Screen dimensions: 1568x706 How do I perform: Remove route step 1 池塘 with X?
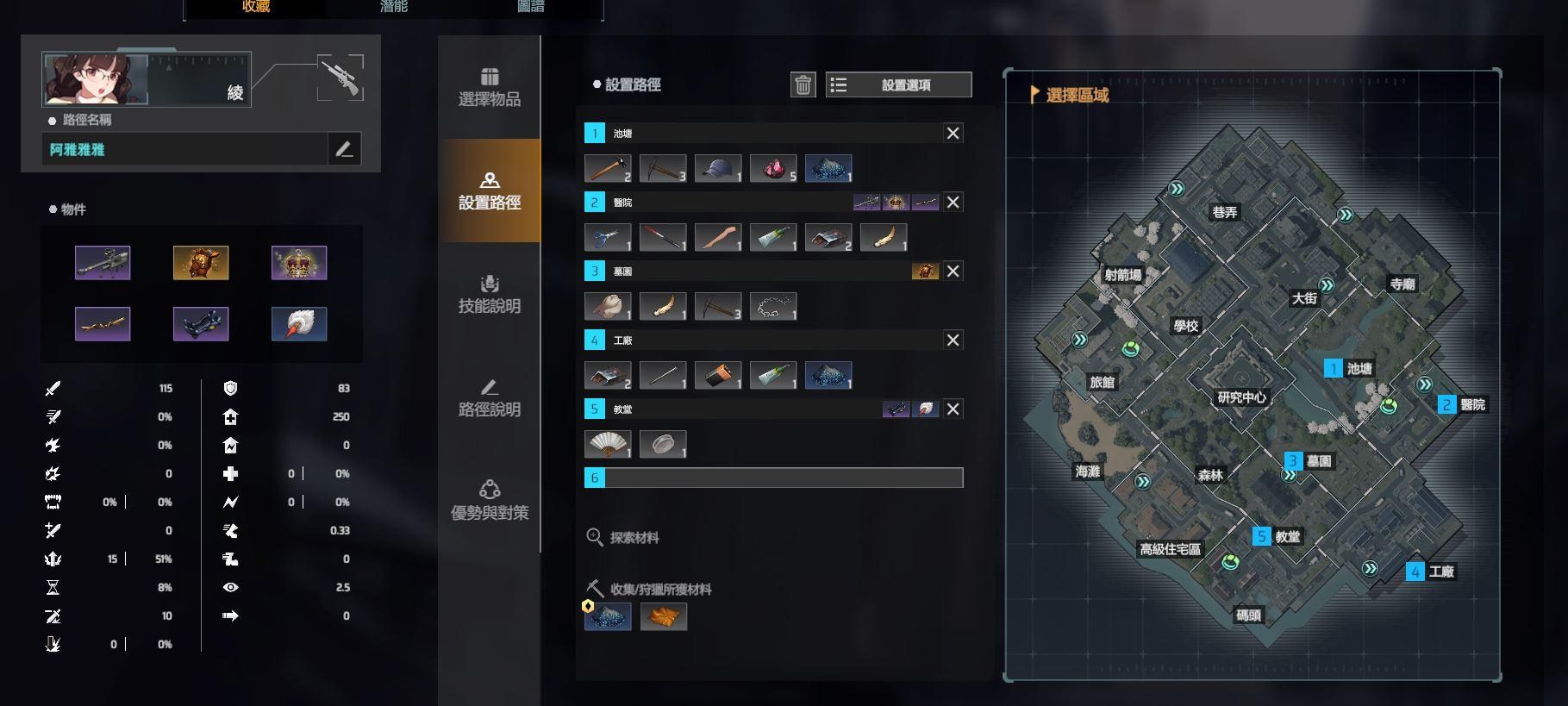point(953,133)
